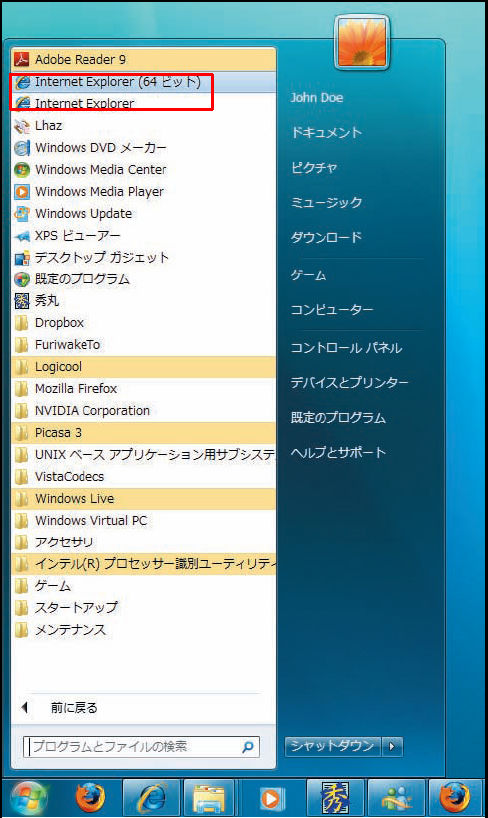Expand the Mozilla Firefox folder
Screen dimensions: 488x818
coord(143,389)
